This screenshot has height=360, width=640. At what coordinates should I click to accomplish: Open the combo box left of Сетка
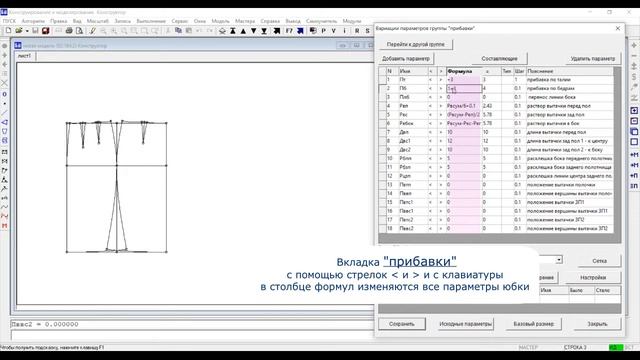[559, 260]
